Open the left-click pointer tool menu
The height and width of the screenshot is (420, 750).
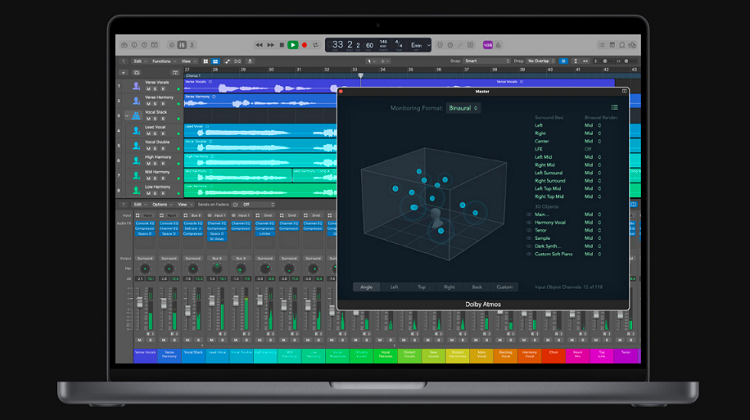[x=371, y=61]
